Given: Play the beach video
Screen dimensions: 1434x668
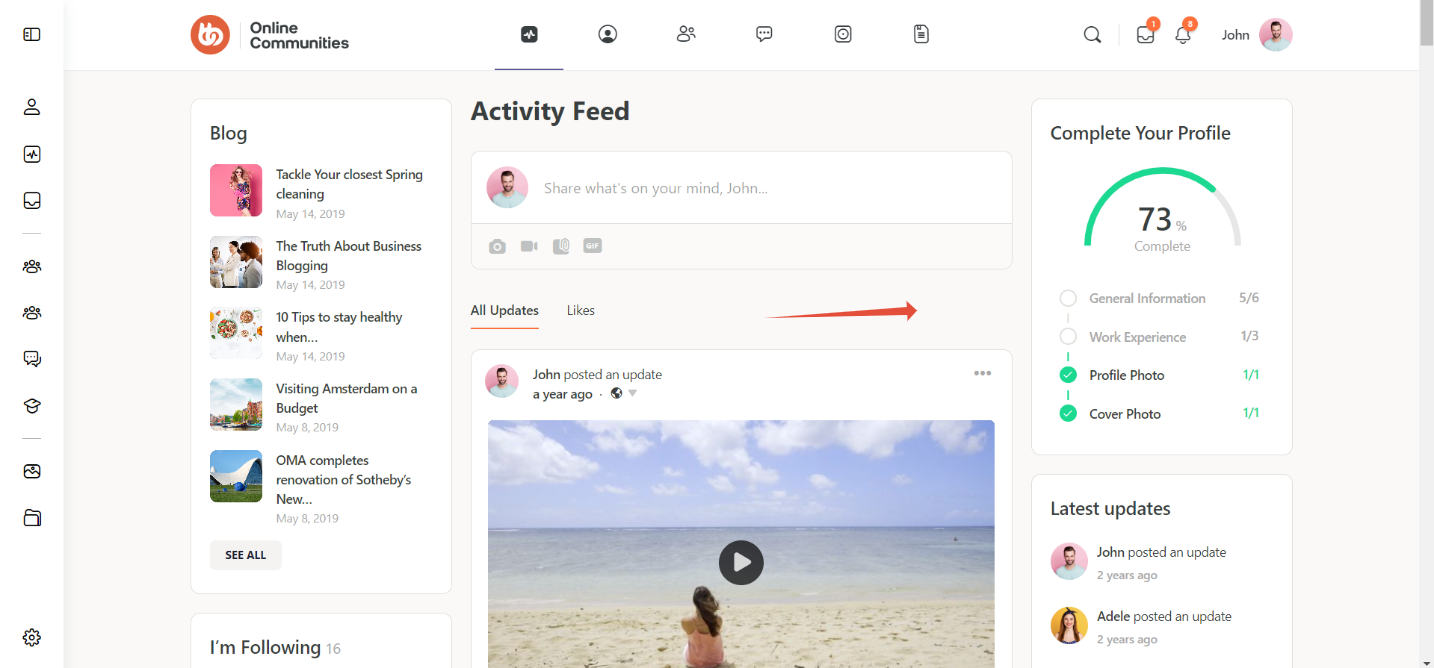Looking at the screenshot, I should pyautogui.click(x=741, y=562).
